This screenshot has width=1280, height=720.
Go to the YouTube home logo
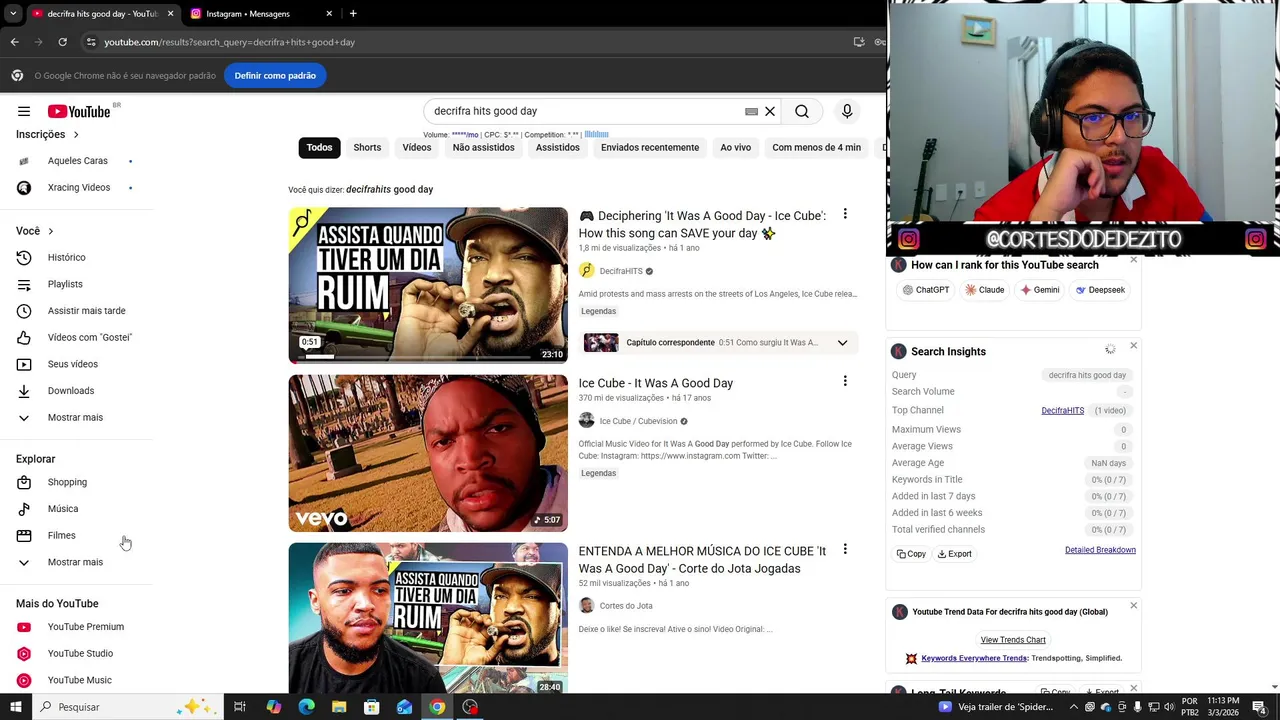pyautogui.click(x=79, y=111)
